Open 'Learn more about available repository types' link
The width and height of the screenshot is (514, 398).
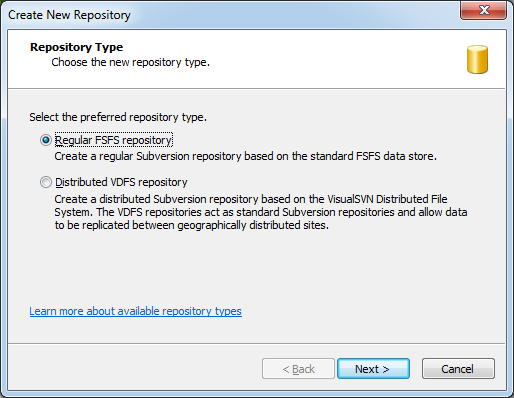(x=136, y=311)
